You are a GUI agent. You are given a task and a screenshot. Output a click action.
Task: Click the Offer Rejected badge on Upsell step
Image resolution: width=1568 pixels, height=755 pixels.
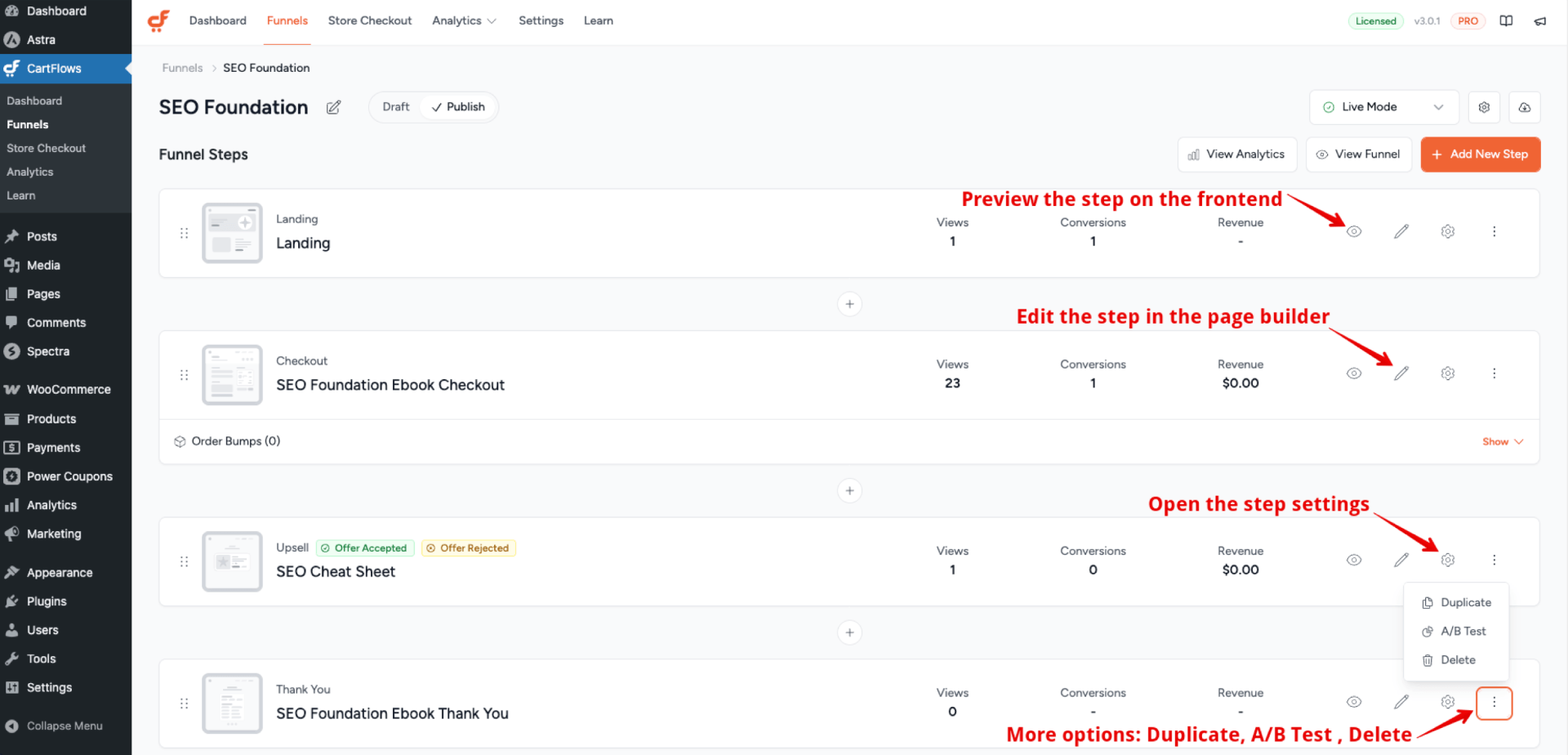tap(469, 548)
